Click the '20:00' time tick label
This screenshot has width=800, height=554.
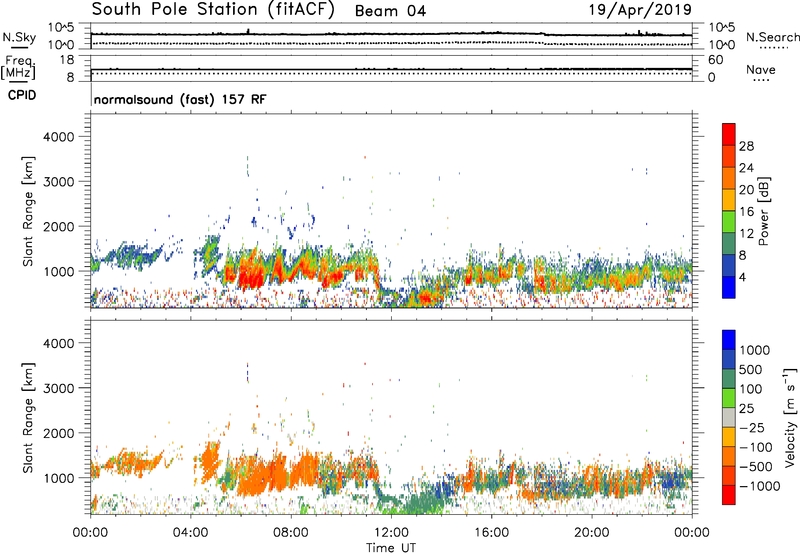591,533
